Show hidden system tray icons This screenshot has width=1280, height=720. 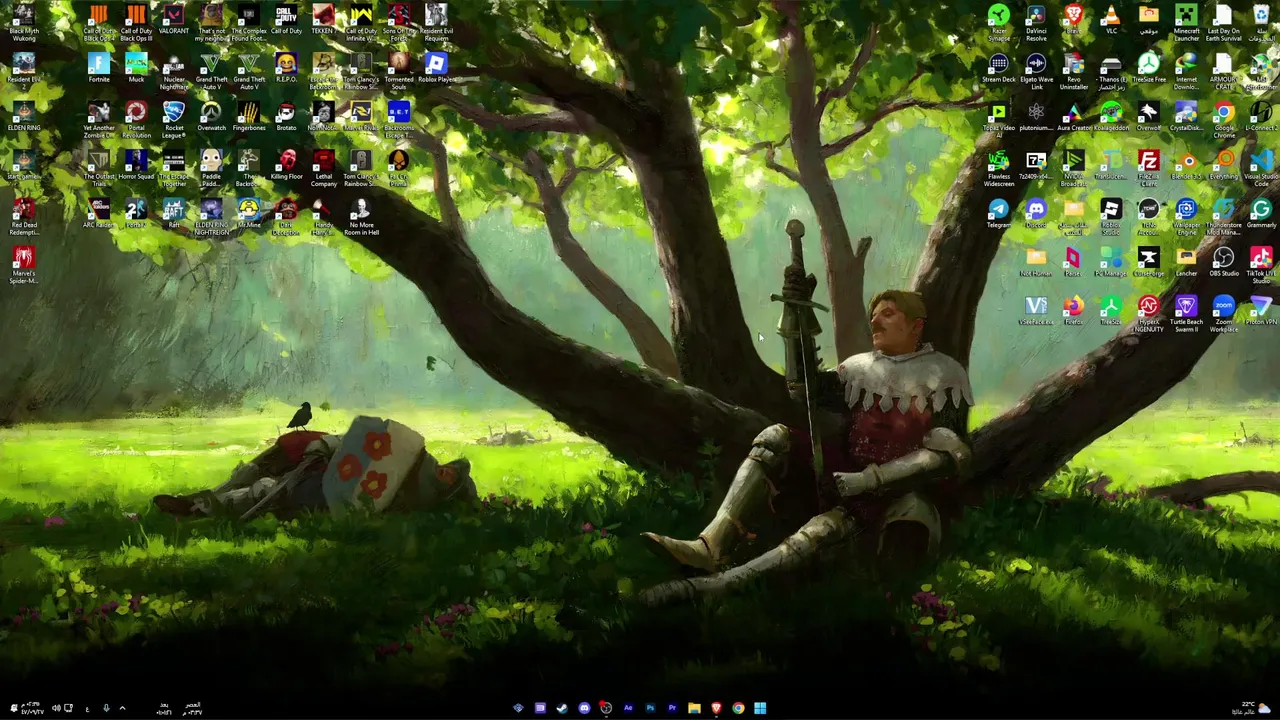tap(122, 708)
